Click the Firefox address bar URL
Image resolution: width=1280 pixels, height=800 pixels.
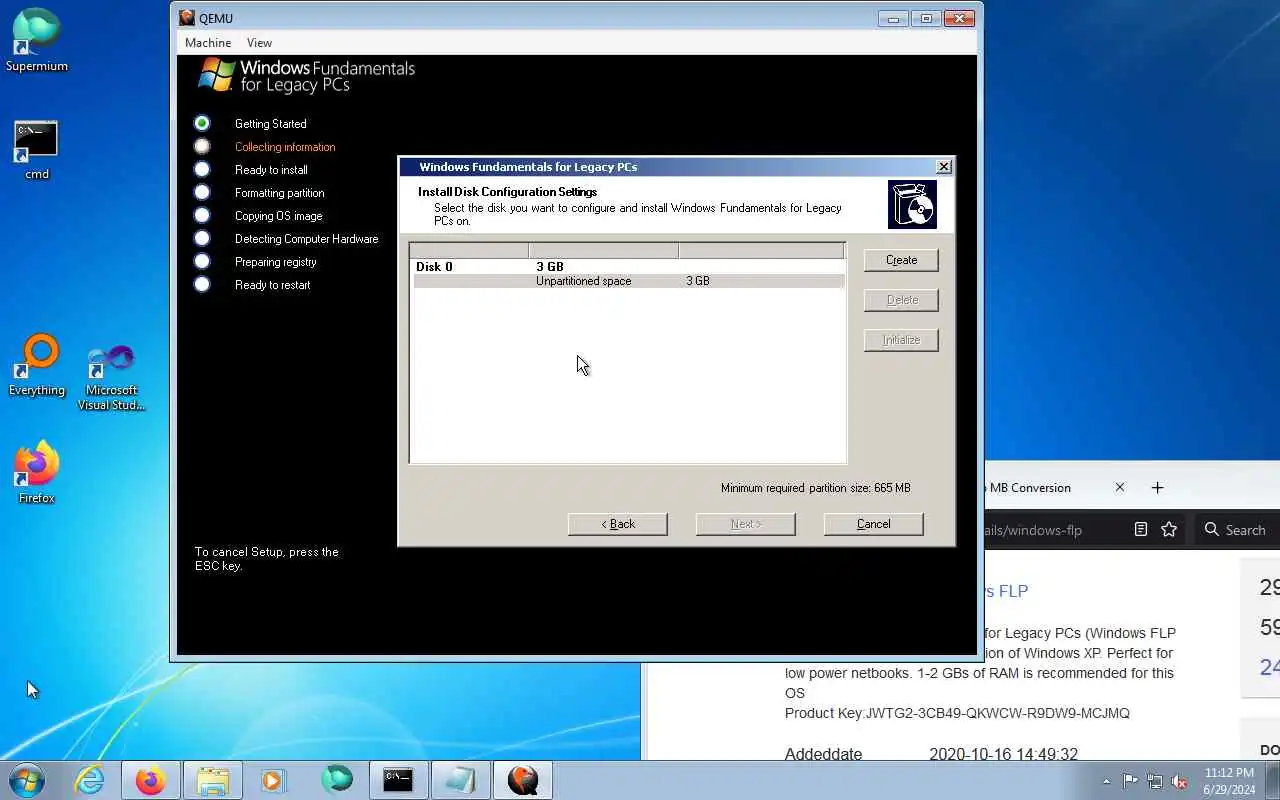[x=1033, y=530]
